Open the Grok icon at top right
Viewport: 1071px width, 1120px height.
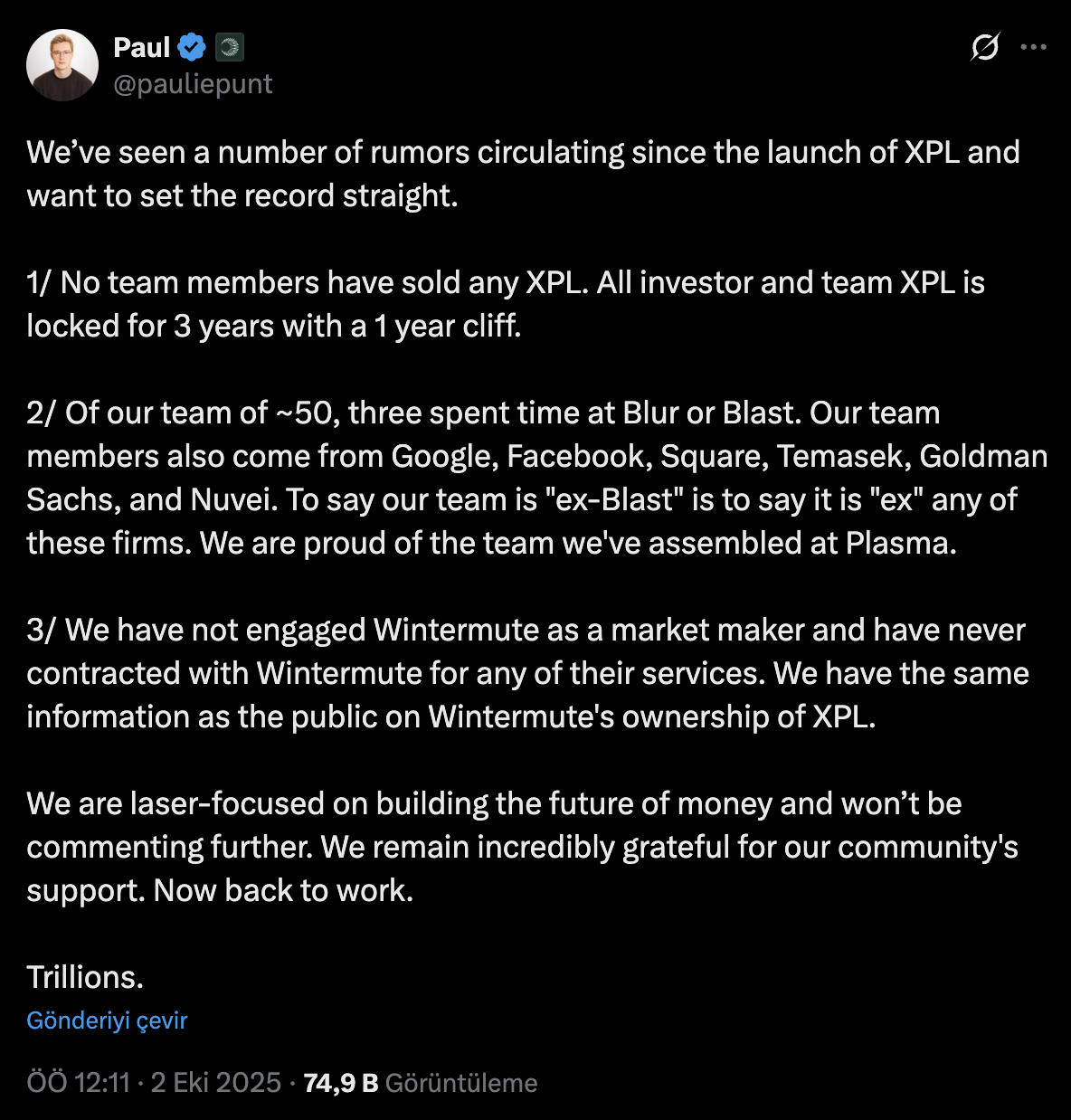984,47
